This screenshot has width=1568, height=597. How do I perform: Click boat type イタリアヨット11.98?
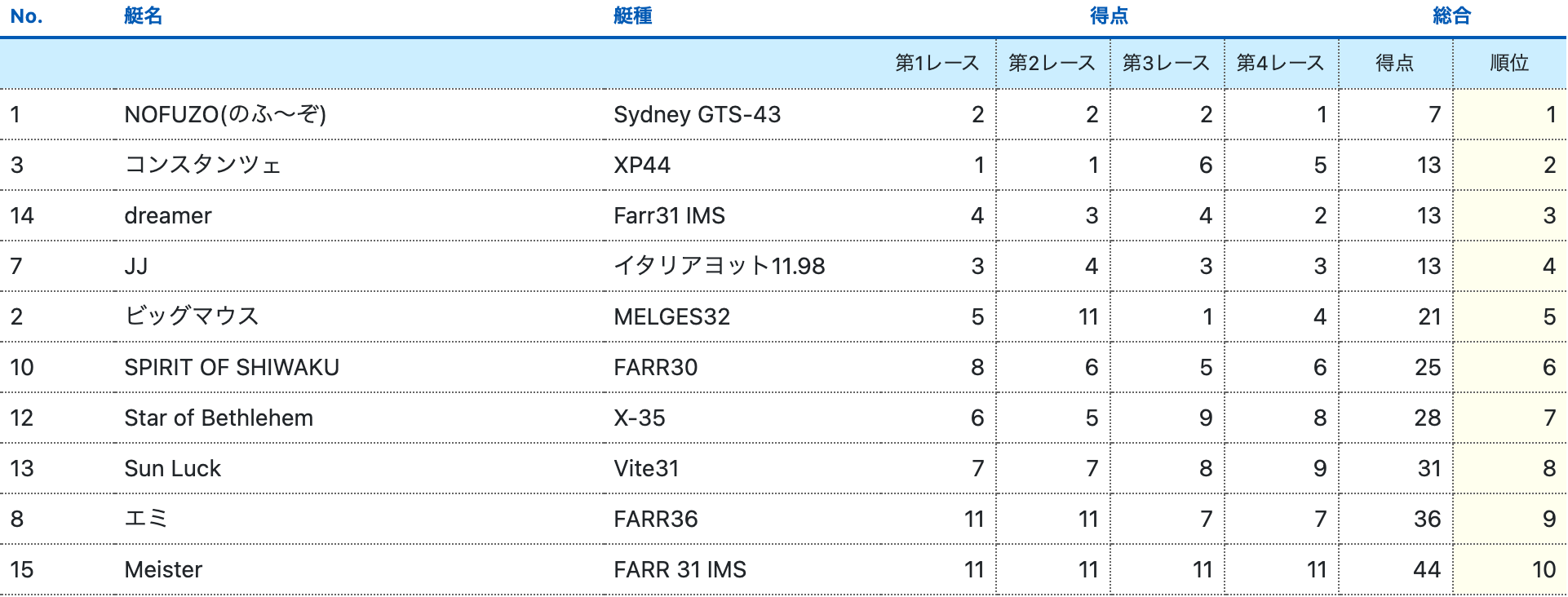pos(719,266)
